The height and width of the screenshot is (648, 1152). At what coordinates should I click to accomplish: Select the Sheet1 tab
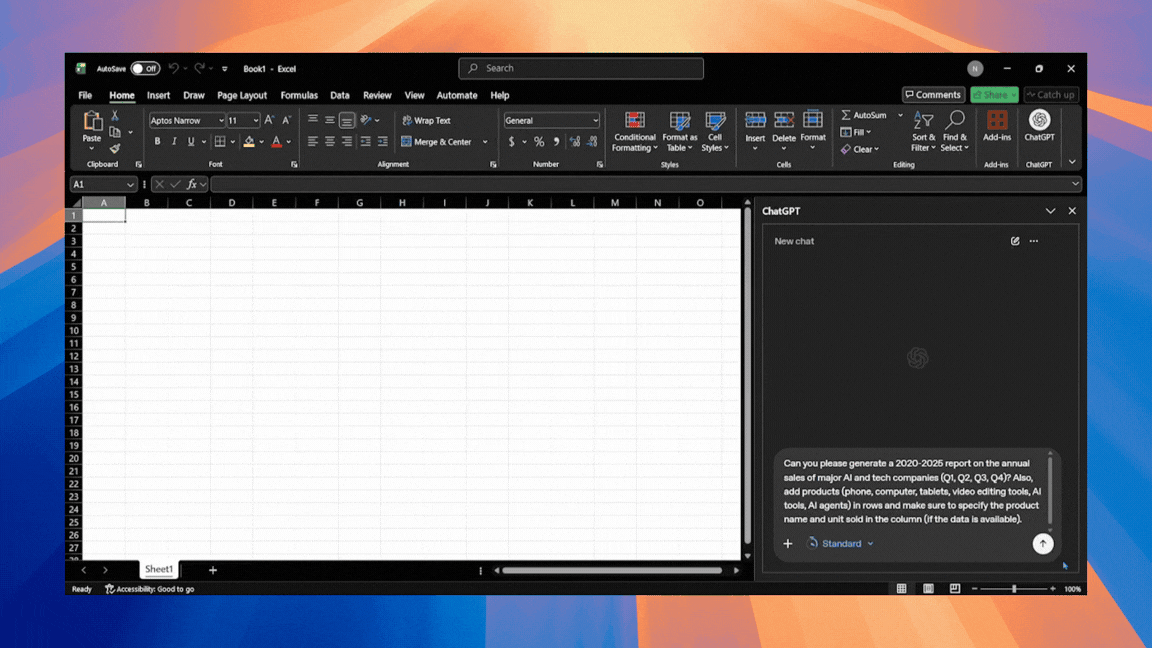pos(159,569)
